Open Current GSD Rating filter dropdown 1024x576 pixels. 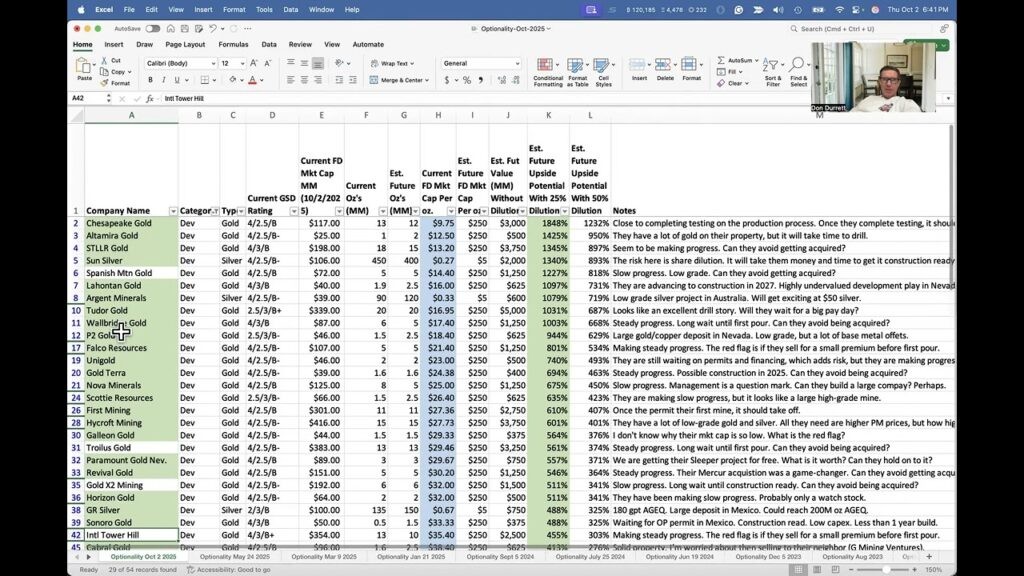[294, 211]
